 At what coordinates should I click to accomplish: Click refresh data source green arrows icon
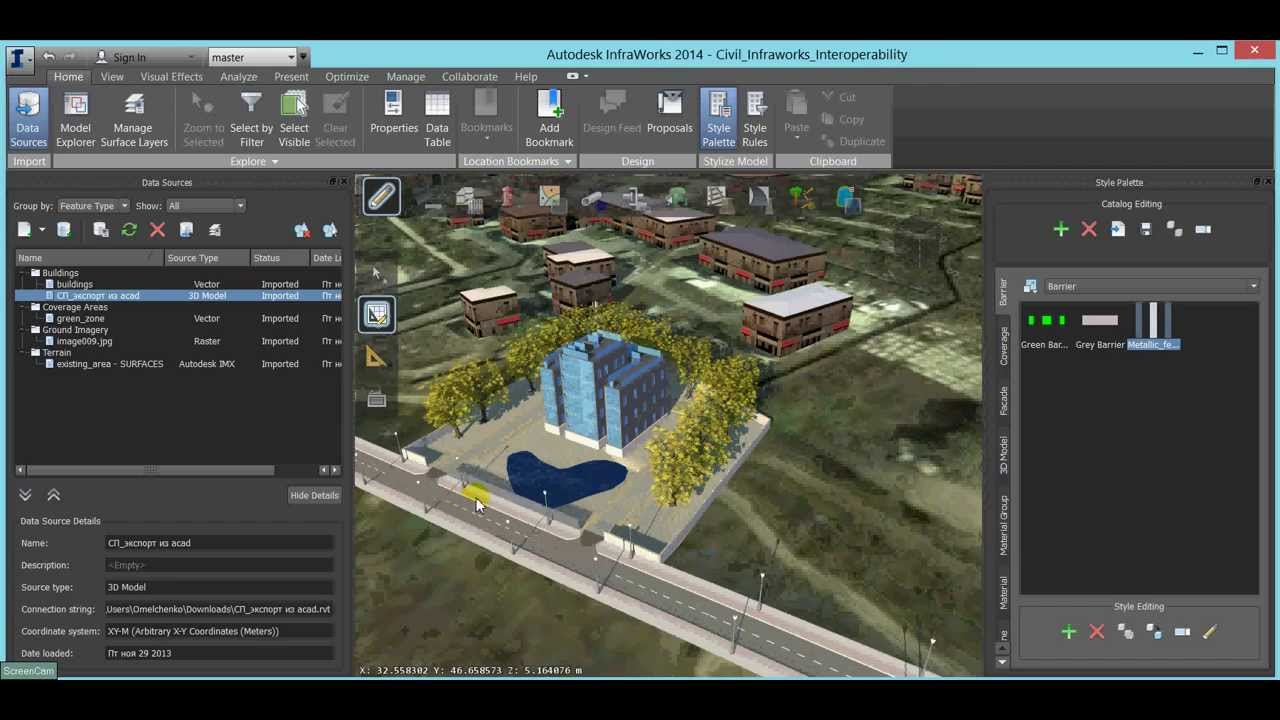point(129,231)
